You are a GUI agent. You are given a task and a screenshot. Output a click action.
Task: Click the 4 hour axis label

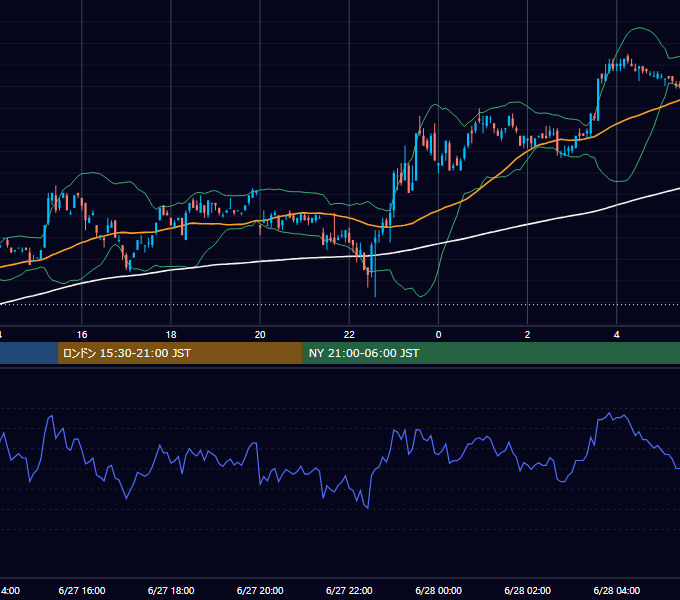point(617,335)
